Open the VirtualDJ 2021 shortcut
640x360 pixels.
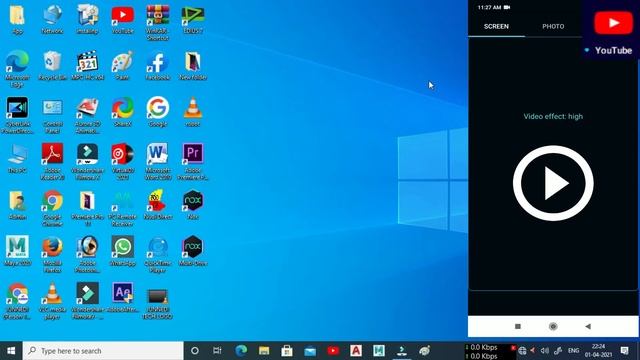pos(122,162)
